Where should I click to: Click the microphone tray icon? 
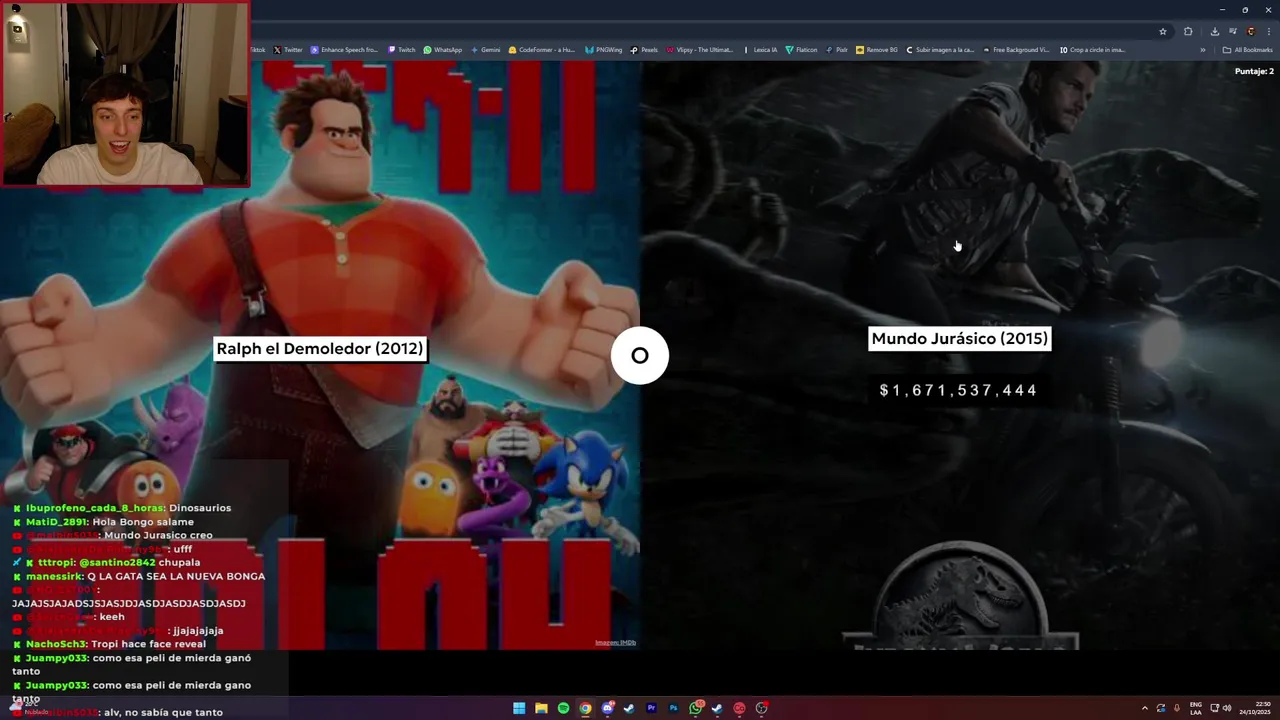1177,708
